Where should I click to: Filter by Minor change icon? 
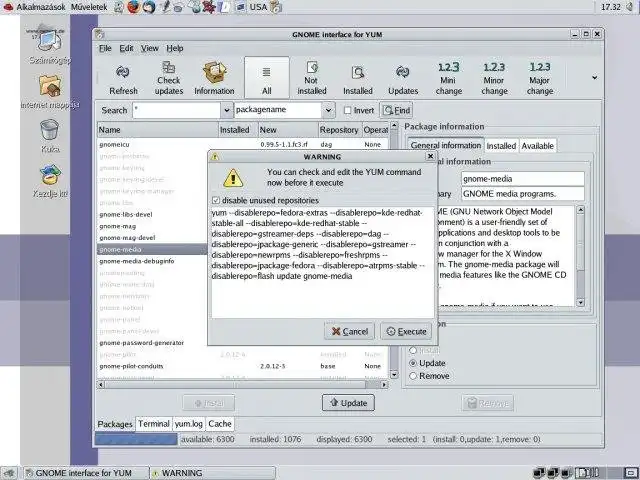(494, 78)
